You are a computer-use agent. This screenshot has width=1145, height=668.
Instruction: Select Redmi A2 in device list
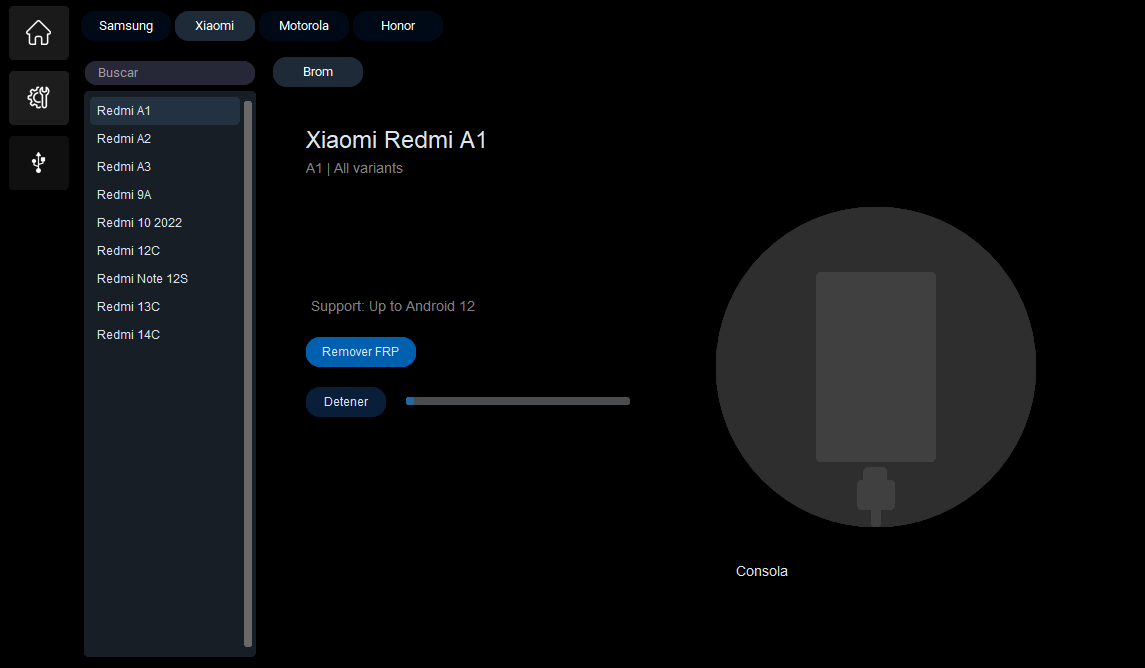tap(164, 139)
